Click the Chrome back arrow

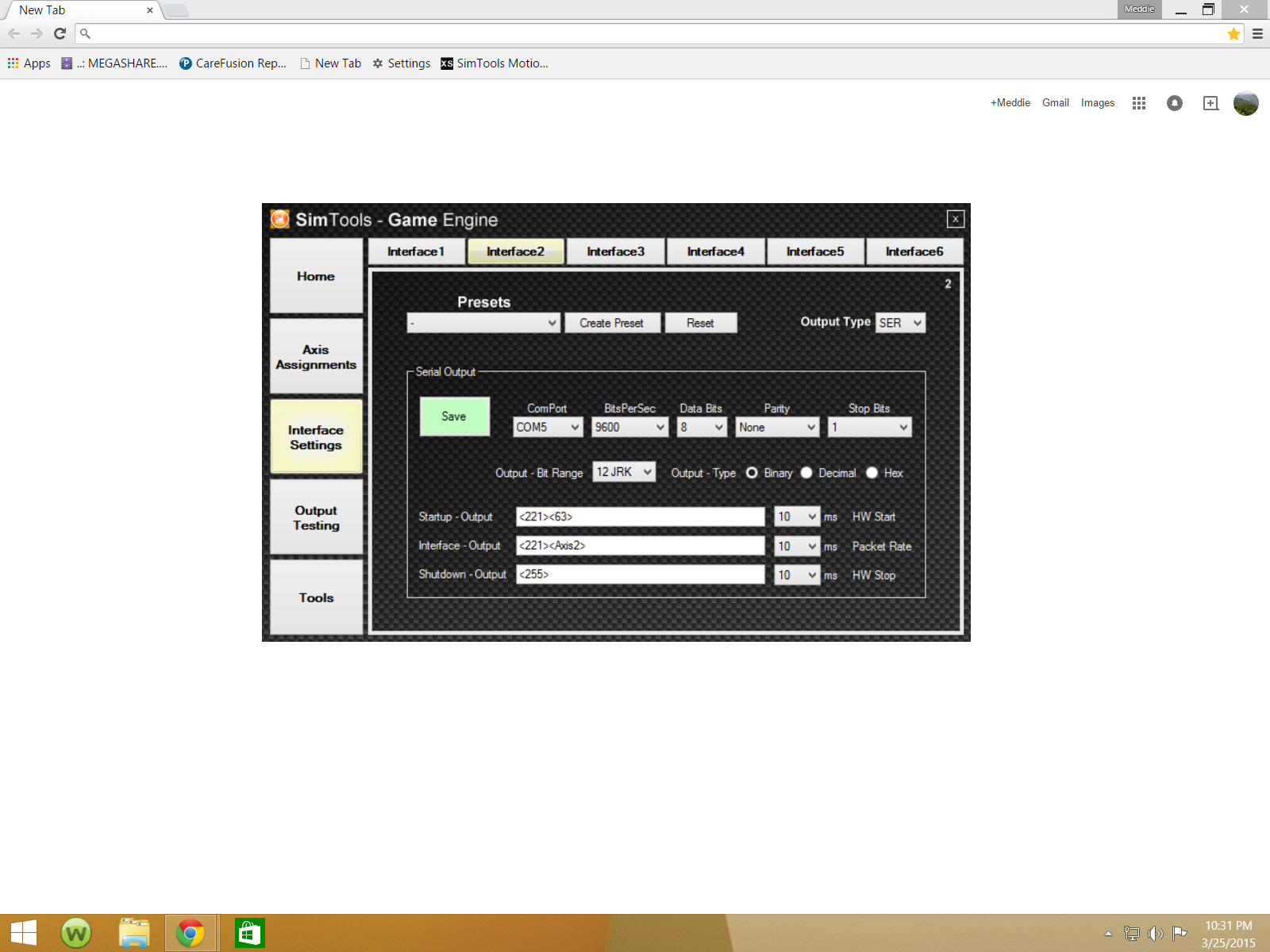pyautogui.click(x=13, y=33)
